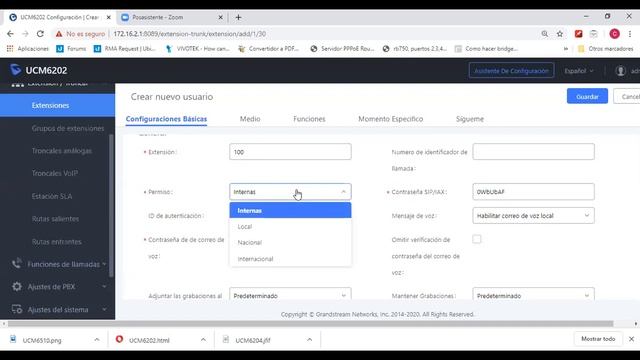Open Rutas entrantes

pos(56,242)
